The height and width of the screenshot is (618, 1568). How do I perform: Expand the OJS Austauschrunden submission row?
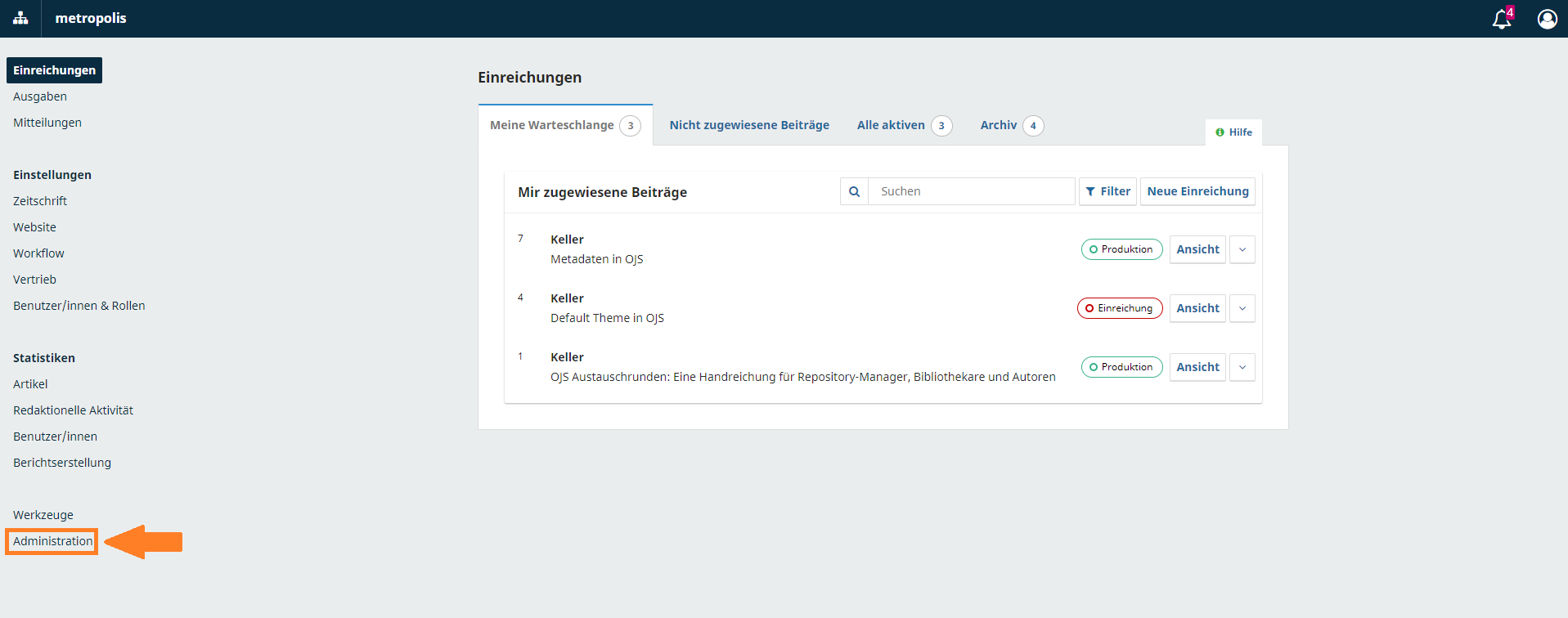tap(1242, 367)
